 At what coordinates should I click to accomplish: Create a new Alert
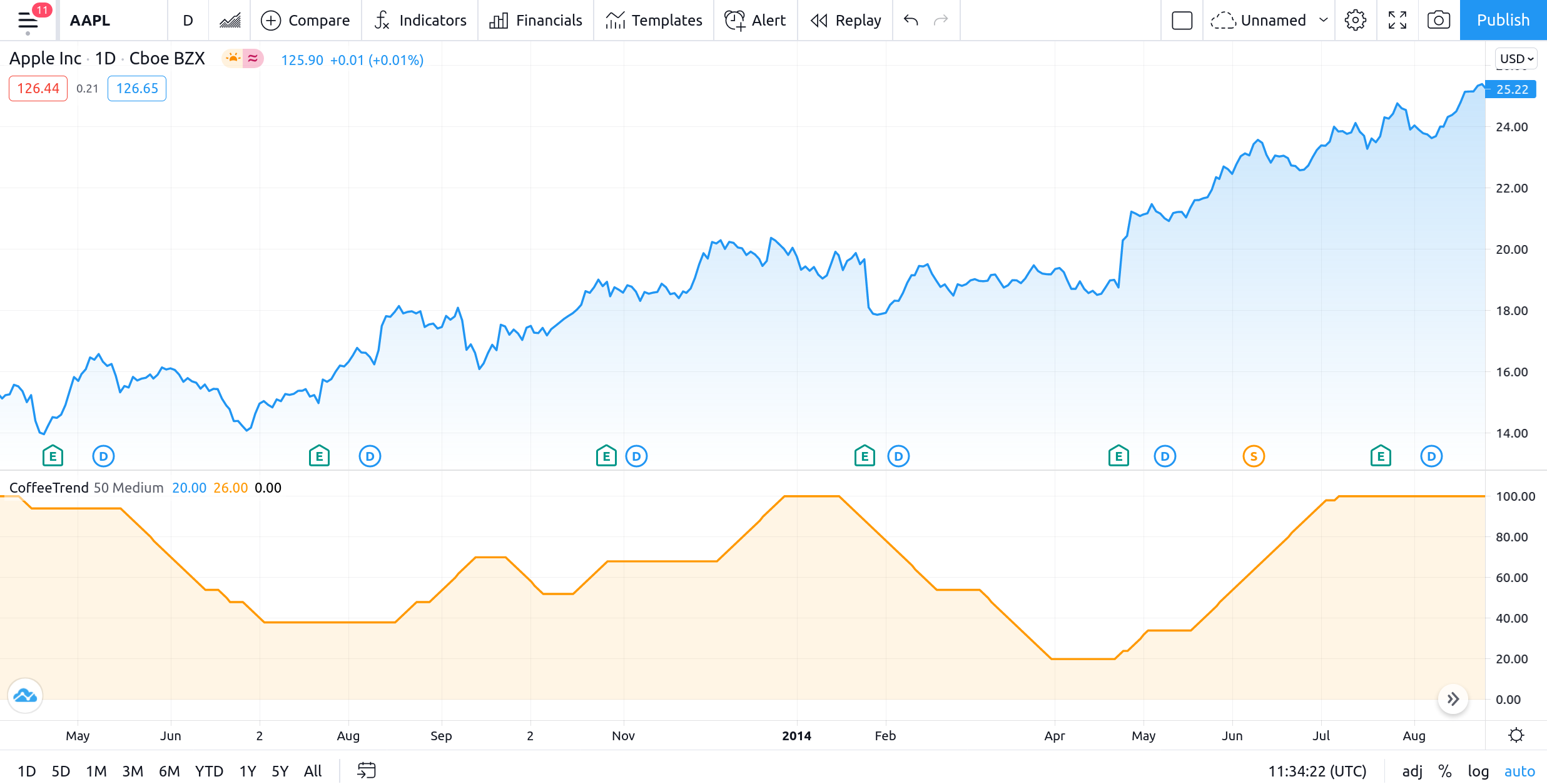coord(755,20)
